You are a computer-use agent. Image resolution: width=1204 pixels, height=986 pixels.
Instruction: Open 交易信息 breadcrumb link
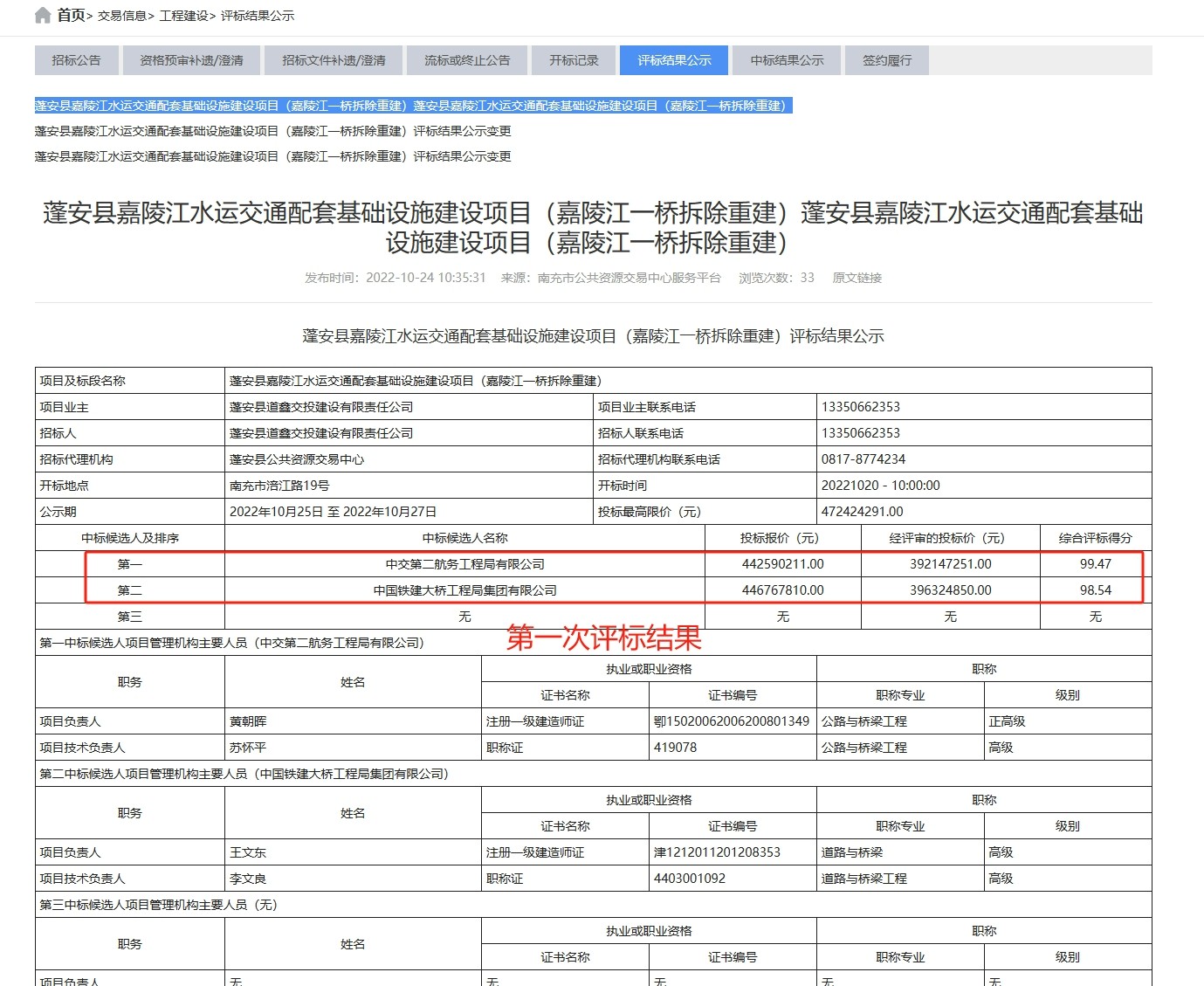121,16
